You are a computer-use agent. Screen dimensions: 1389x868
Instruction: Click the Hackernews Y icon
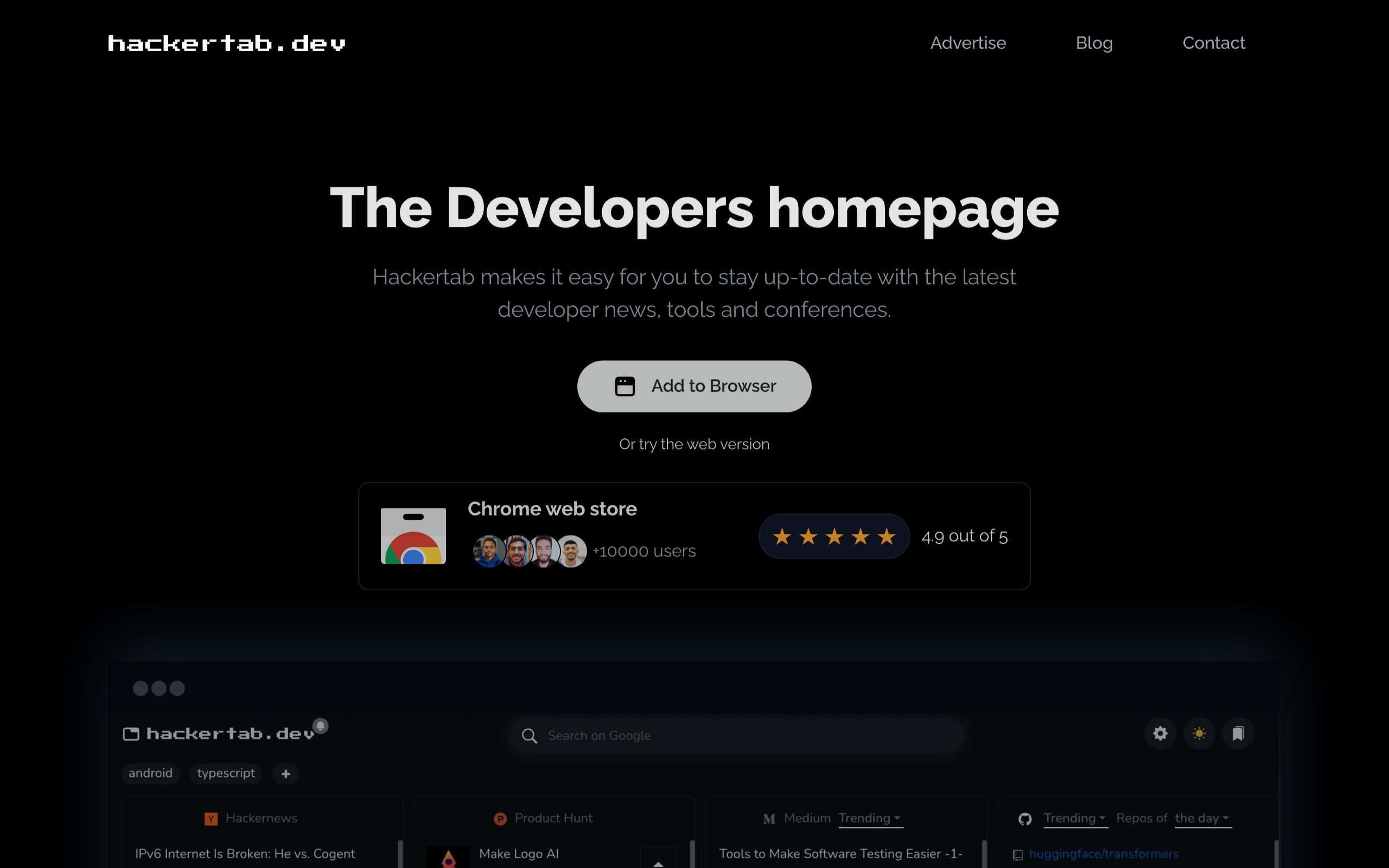211,819
